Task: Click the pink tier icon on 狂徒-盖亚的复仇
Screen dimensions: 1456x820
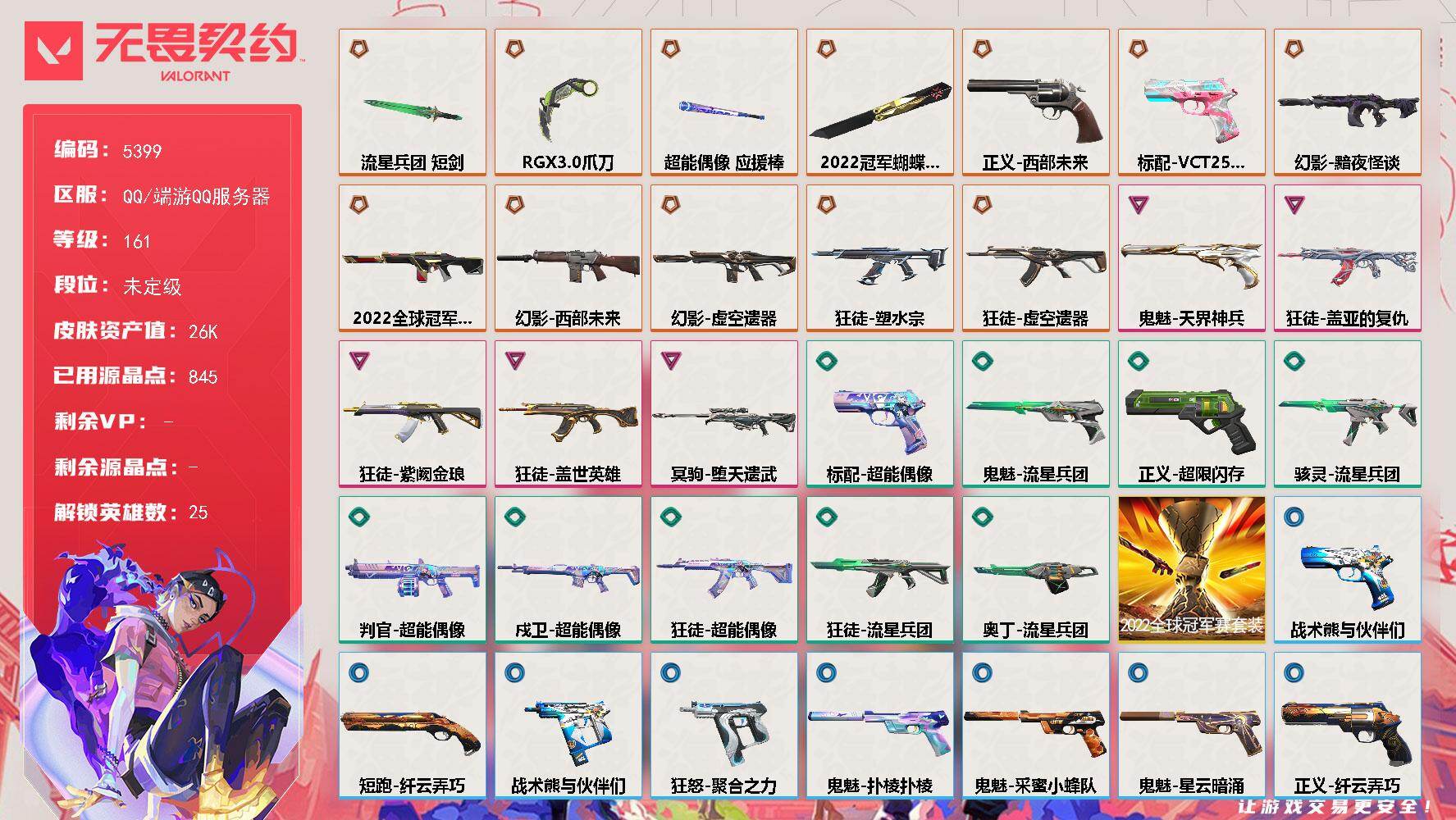Action: pyautogui.click(x=1294, y=205)
